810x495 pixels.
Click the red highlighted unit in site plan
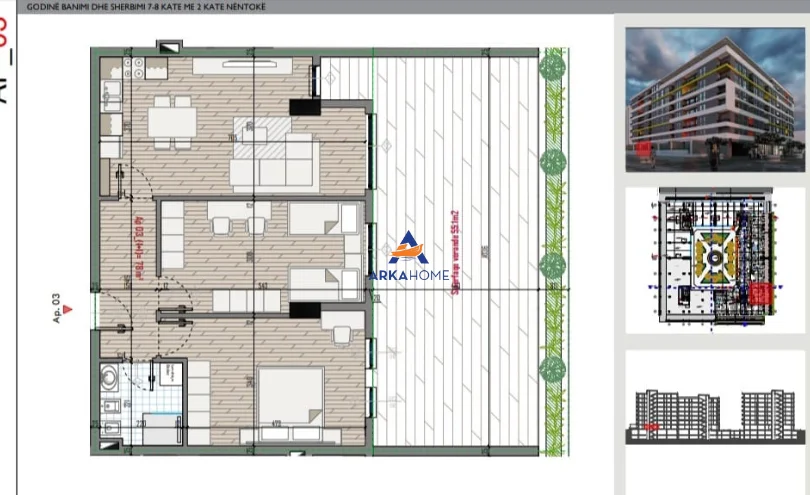pyautogui.click(x=761, y=295)
